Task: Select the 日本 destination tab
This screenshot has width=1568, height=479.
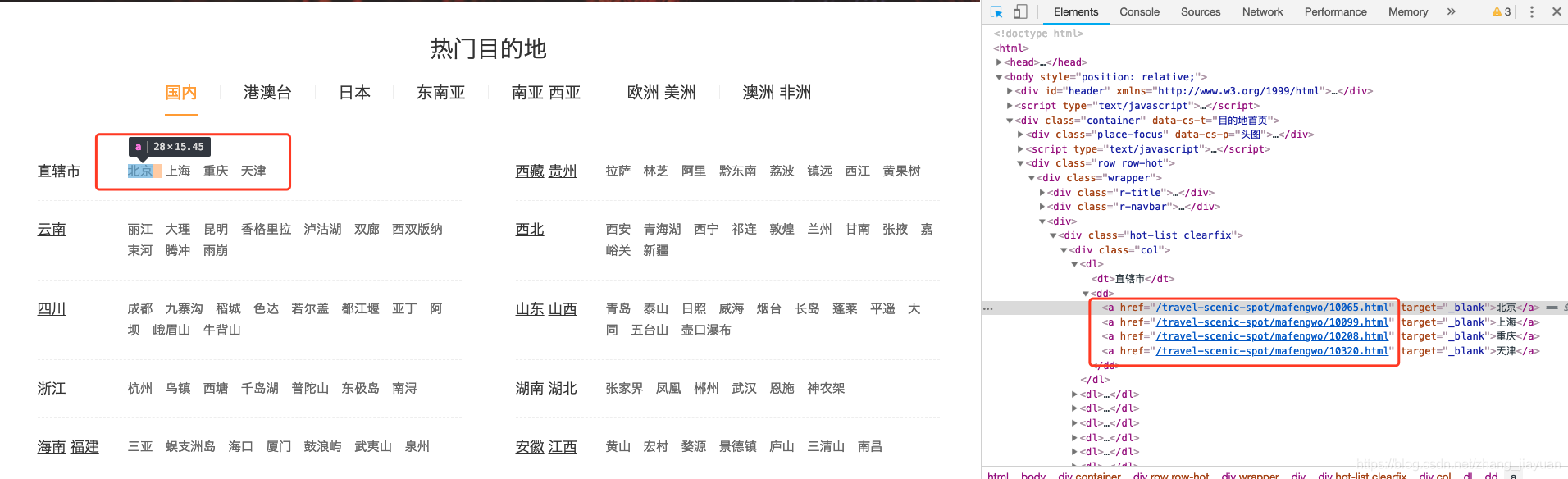Action: (354, 93)
